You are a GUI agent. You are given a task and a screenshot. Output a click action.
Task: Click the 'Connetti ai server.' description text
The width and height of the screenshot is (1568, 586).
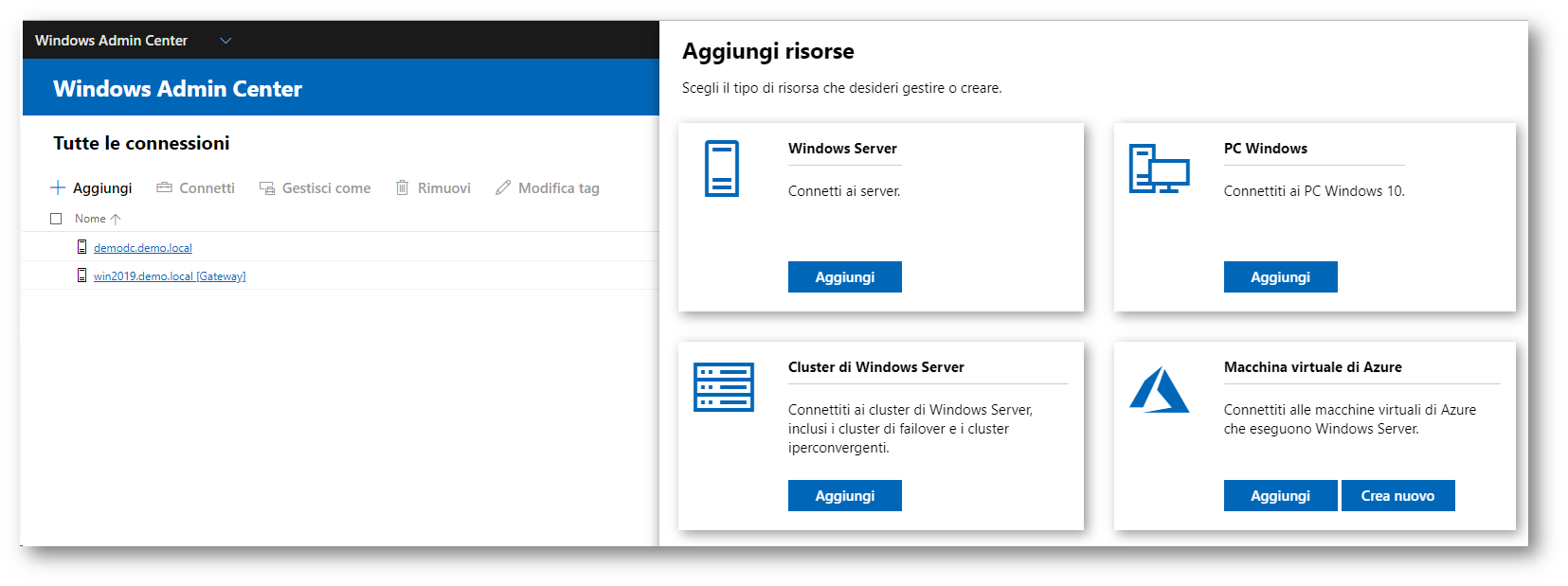point(844,191)
